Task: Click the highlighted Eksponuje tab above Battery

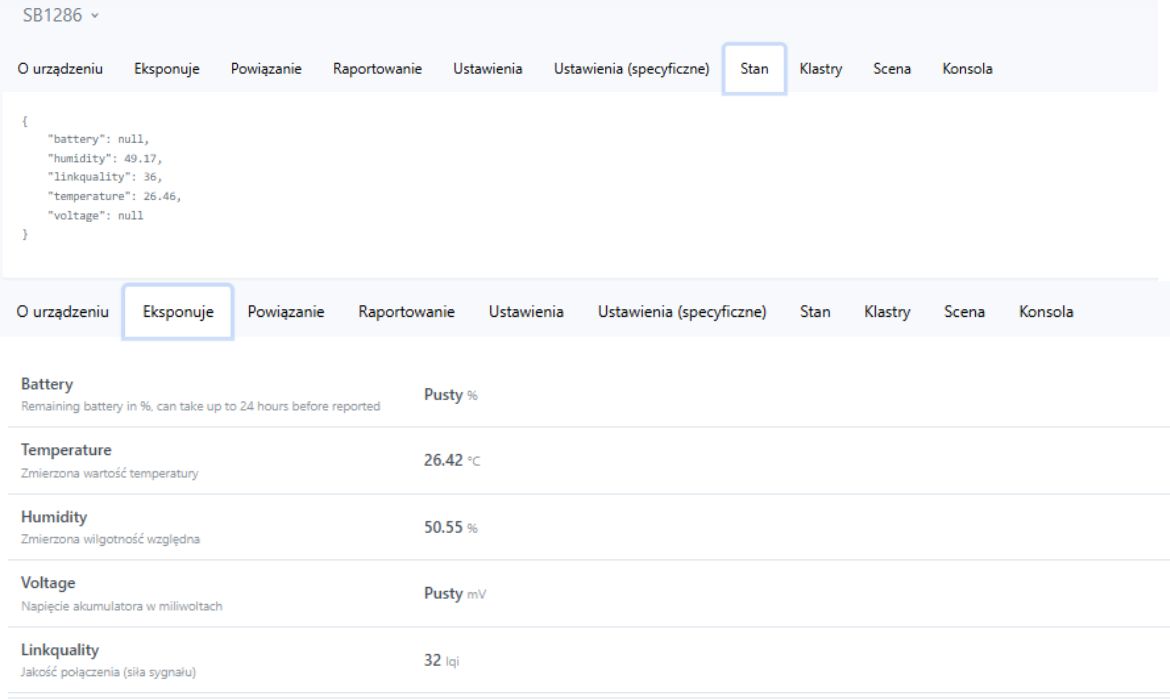Action: 178,312
